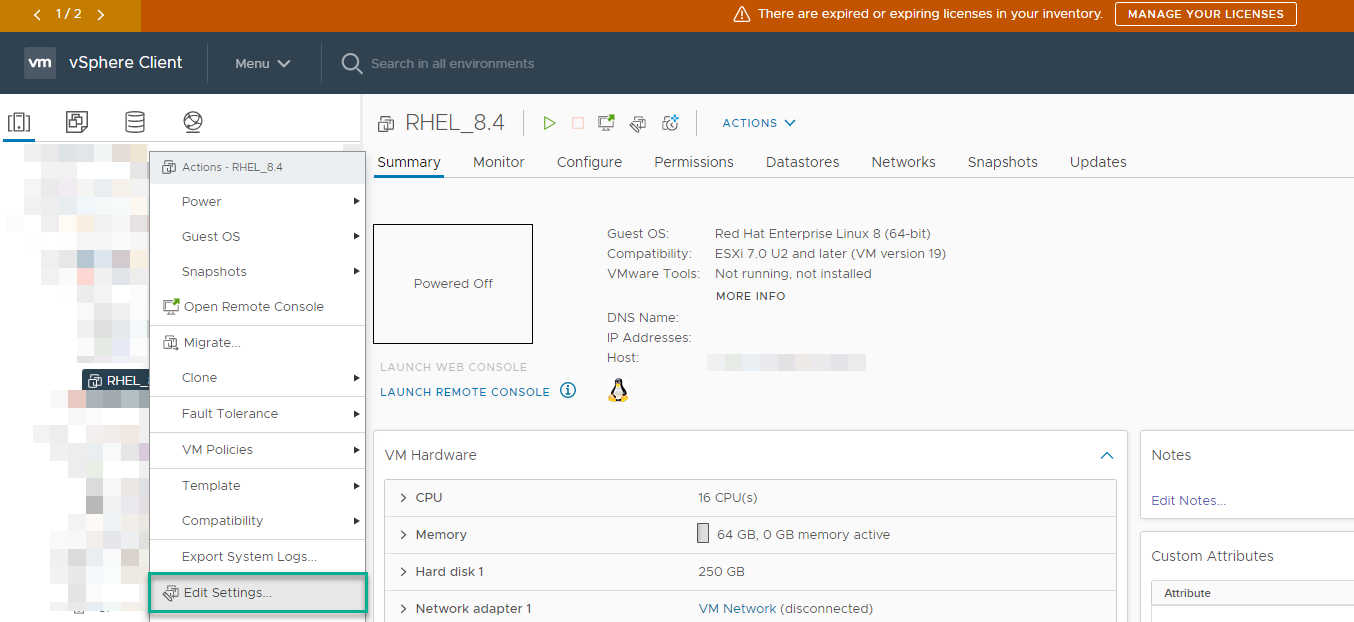Open the VMs and Templates inventory view

point(77,122)
